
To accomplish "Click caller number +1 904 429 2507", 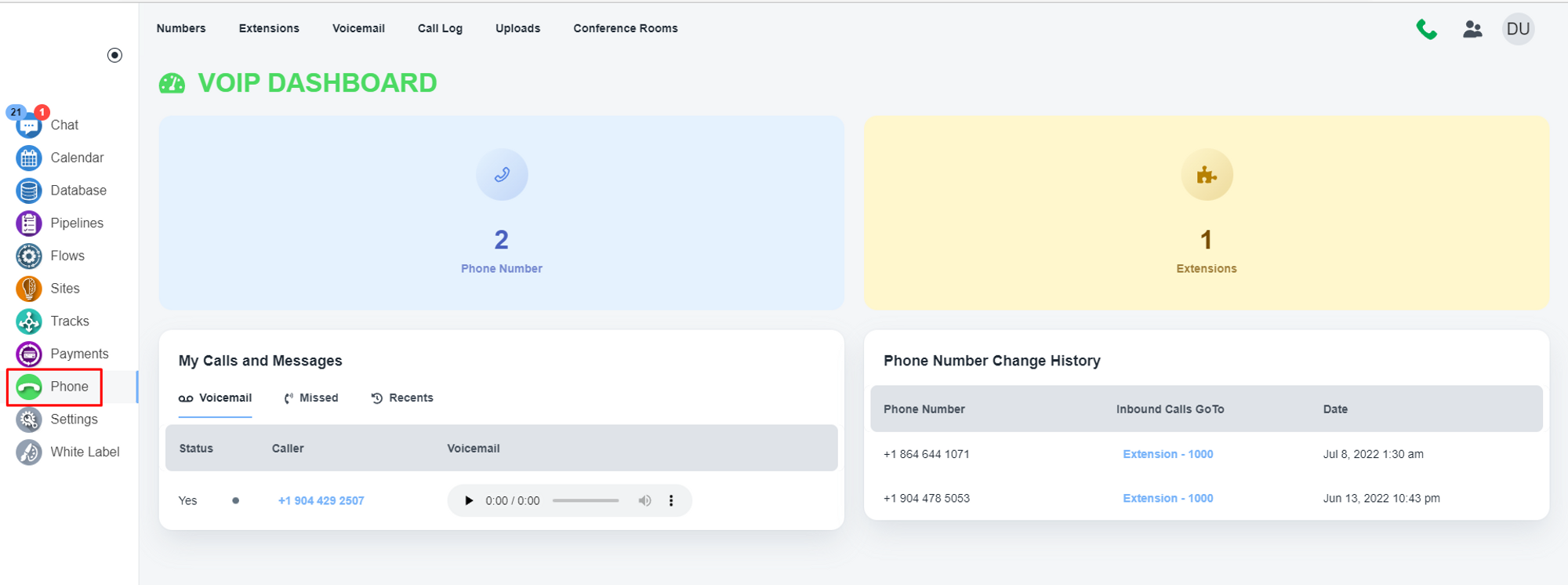I will (x=321, y=501).
